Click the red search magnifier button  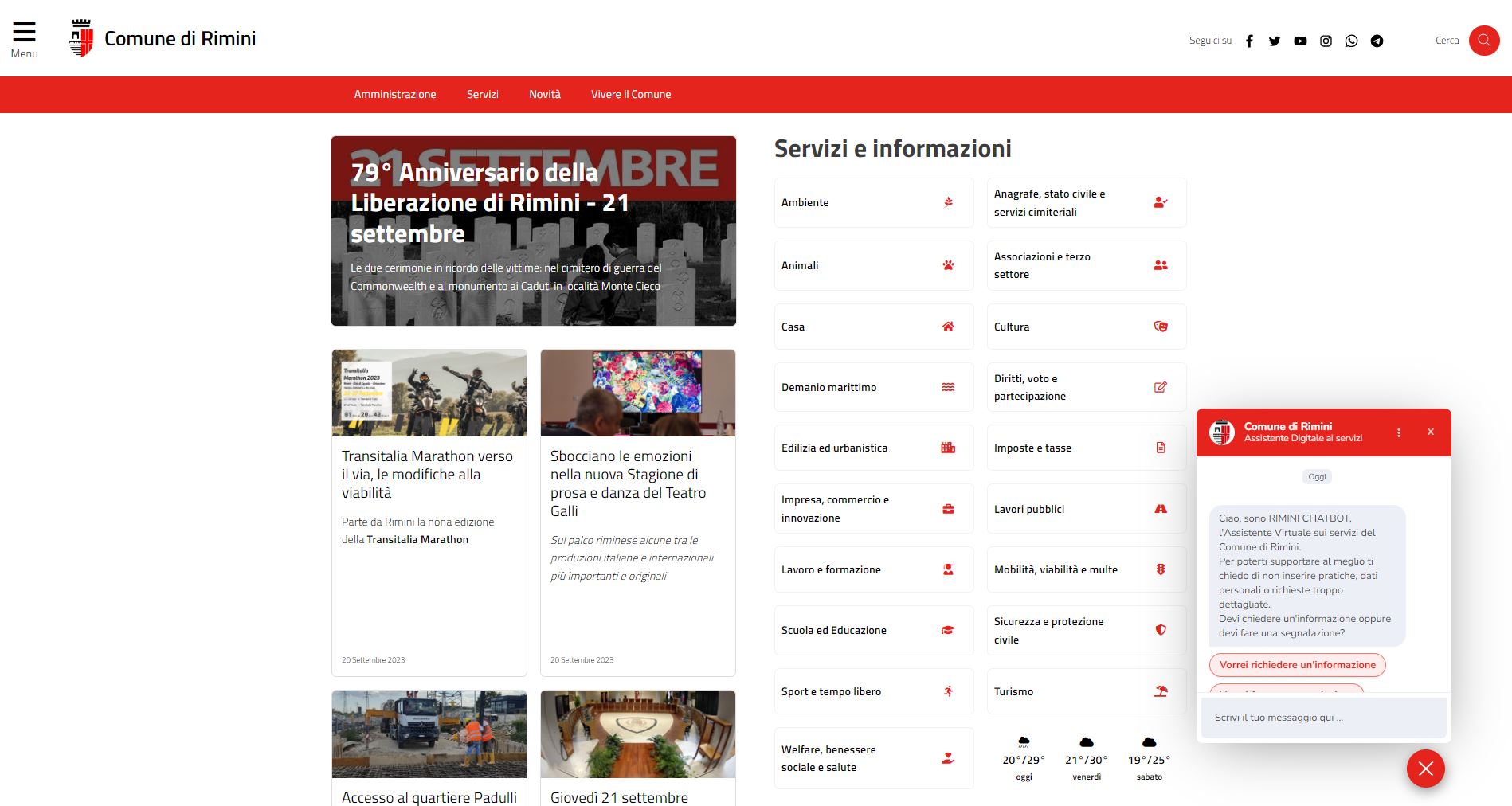click(x=1483, y=41)
